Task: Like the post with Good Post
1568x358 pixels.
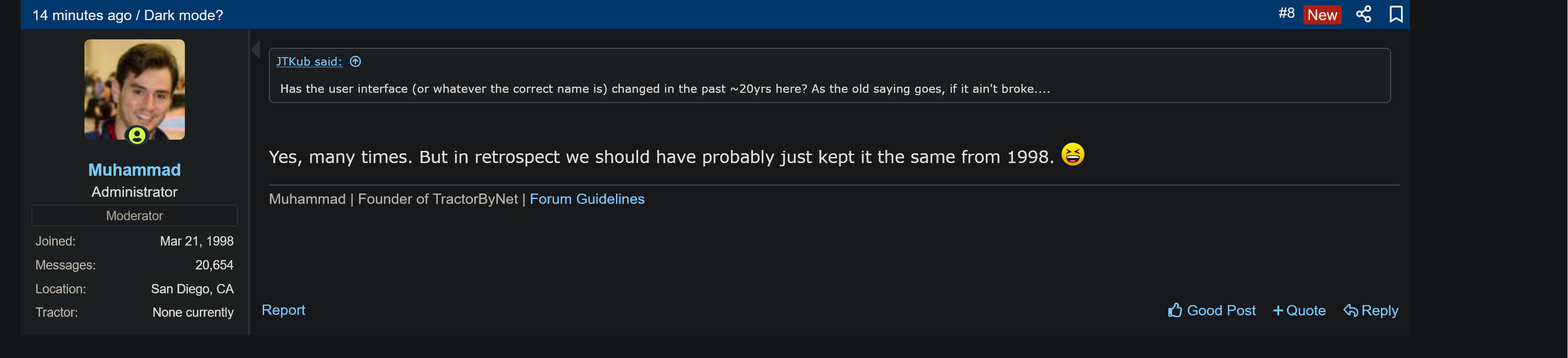Action: [x=1211, y=311]
